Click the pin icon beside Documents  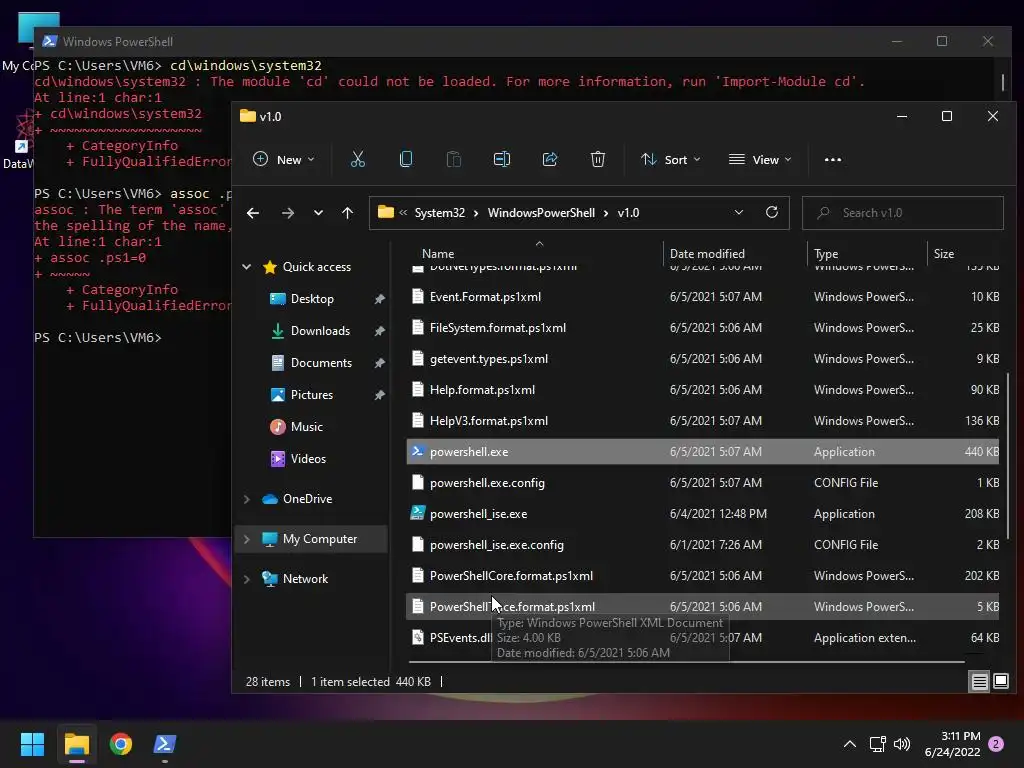coord(379,363)
